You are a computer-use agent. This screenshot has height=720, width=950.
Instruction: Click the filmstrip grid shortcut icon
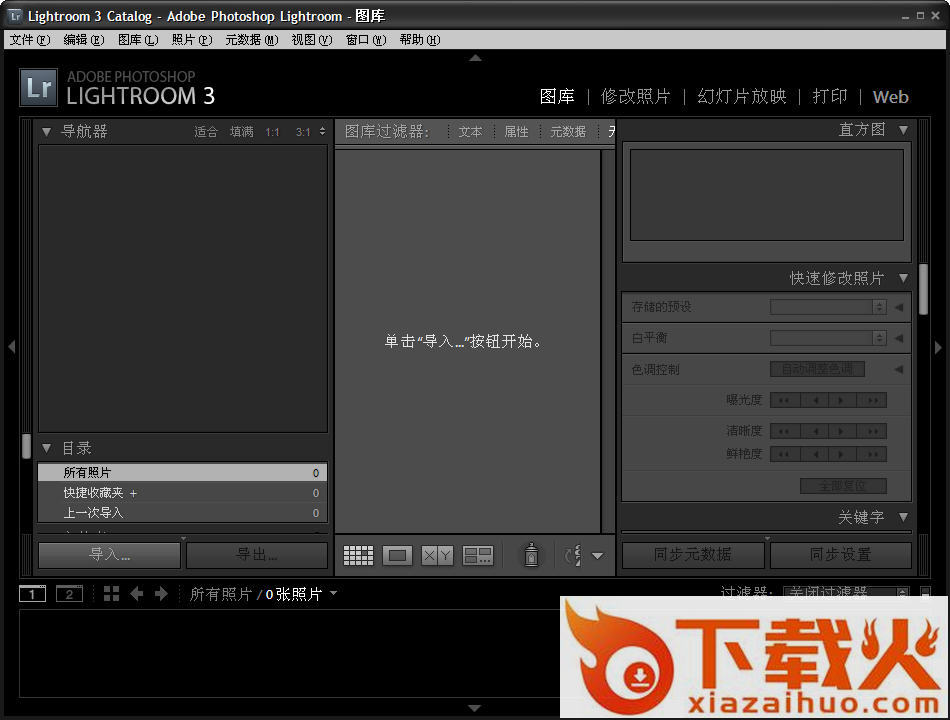point(111,593)
